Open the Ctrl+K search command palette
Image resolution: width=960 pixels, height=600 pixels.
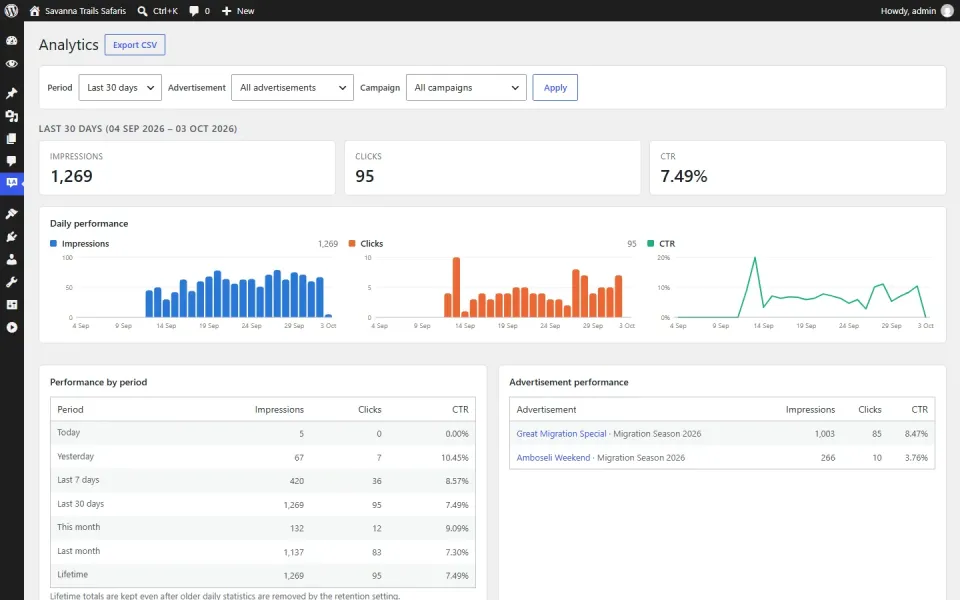coord(157,11)
